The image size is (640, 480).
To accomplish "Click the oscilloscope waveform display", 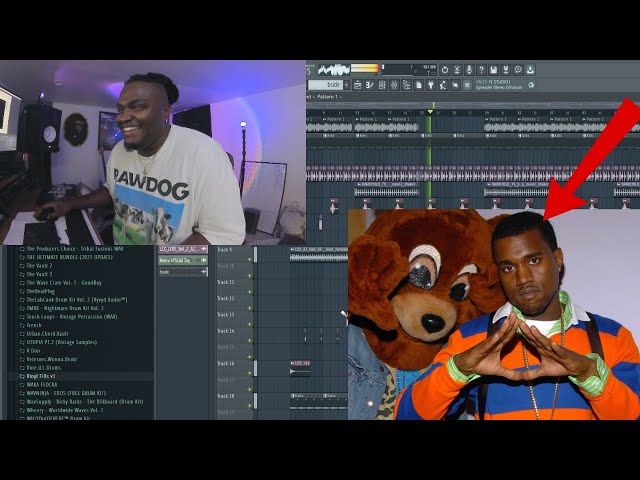I will (334, 70).
